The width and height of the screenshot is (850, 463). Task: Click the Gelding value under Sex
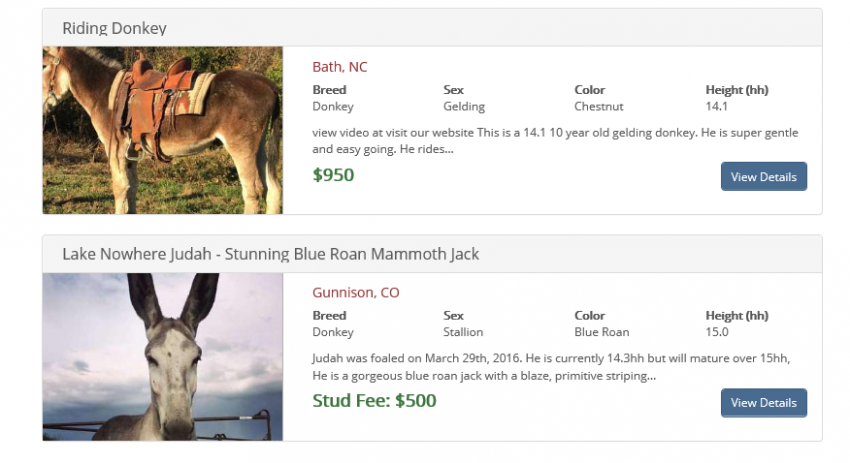(x=464, y=107)
